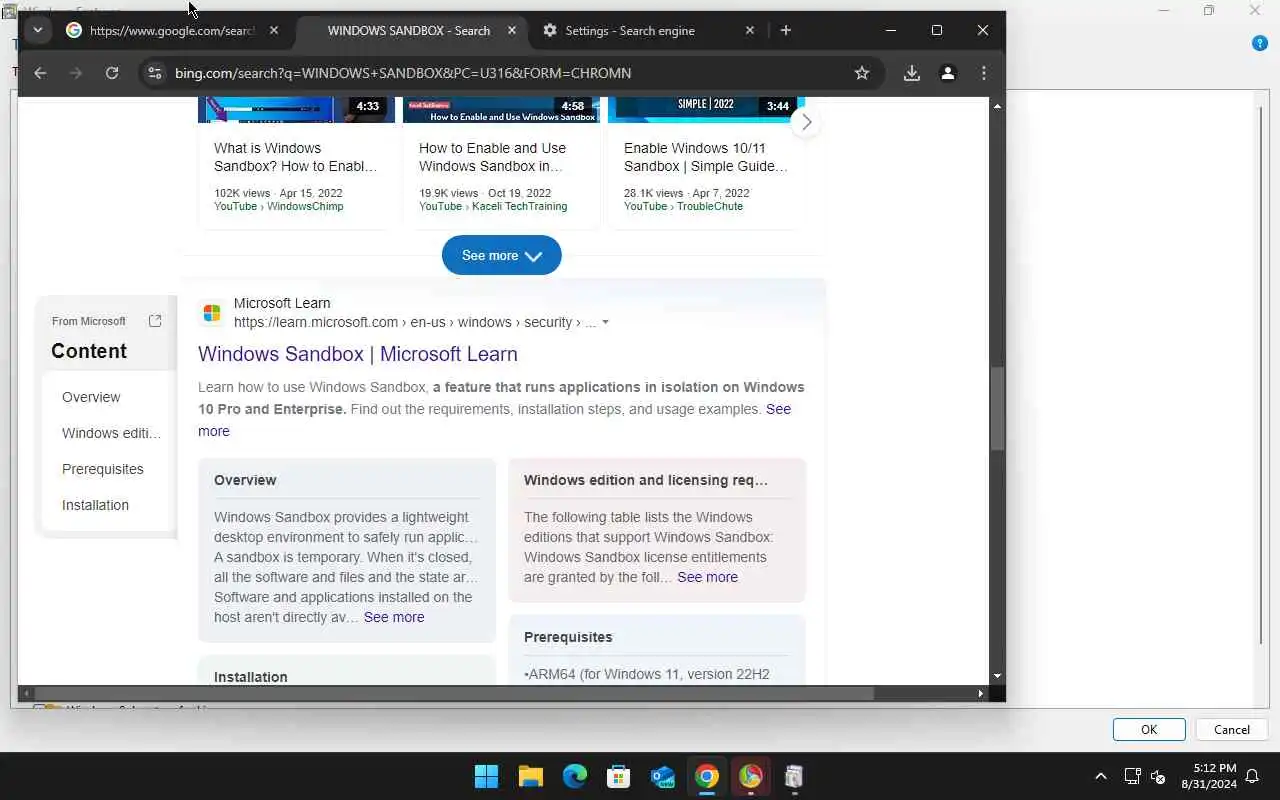The image size is (1280, 800).
Task: Open File Explorer from taskbar
Action: (531, 777)
